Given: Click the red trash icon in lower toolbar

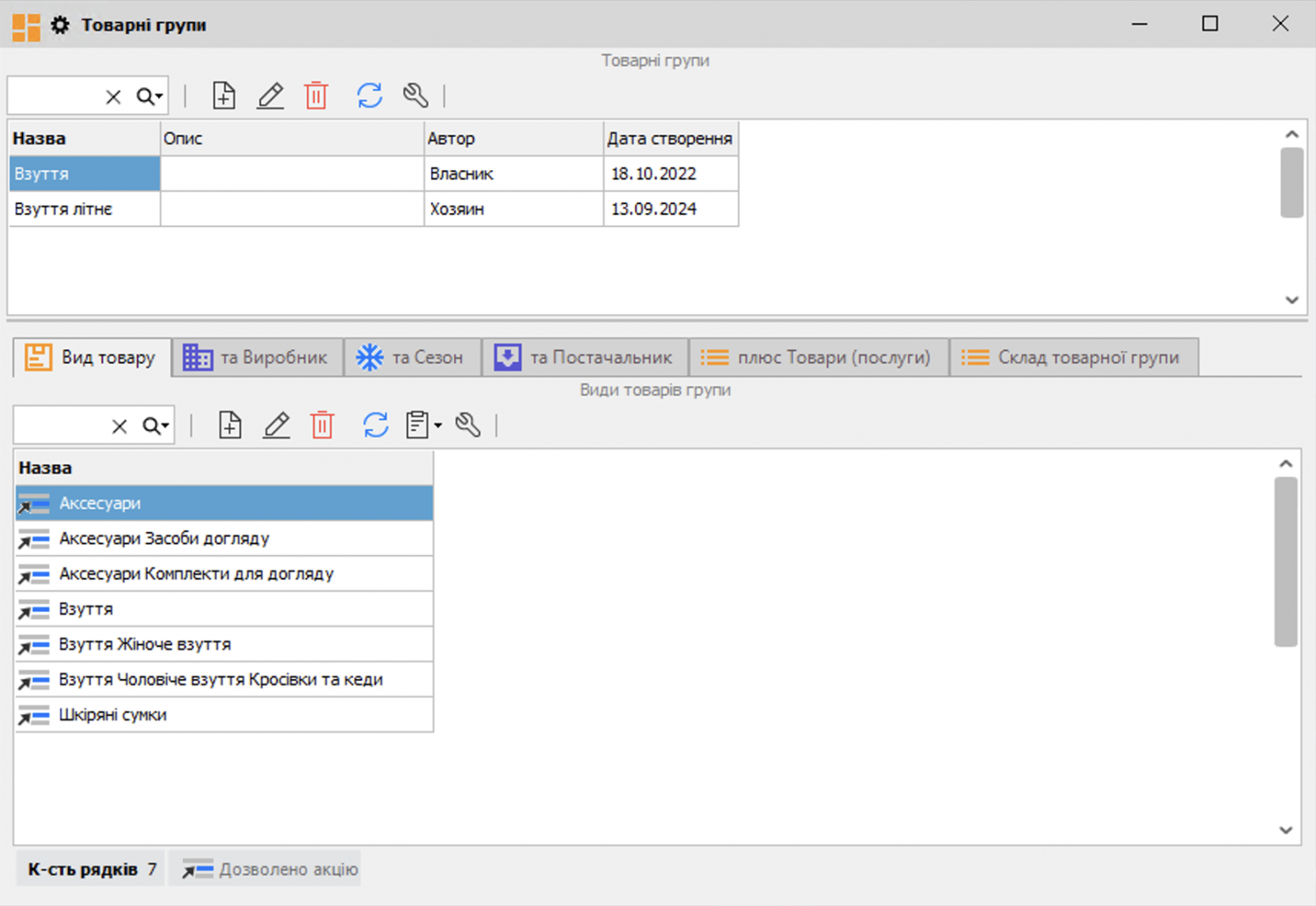Looking at the screenshot, I should click(x=322, y=425).
